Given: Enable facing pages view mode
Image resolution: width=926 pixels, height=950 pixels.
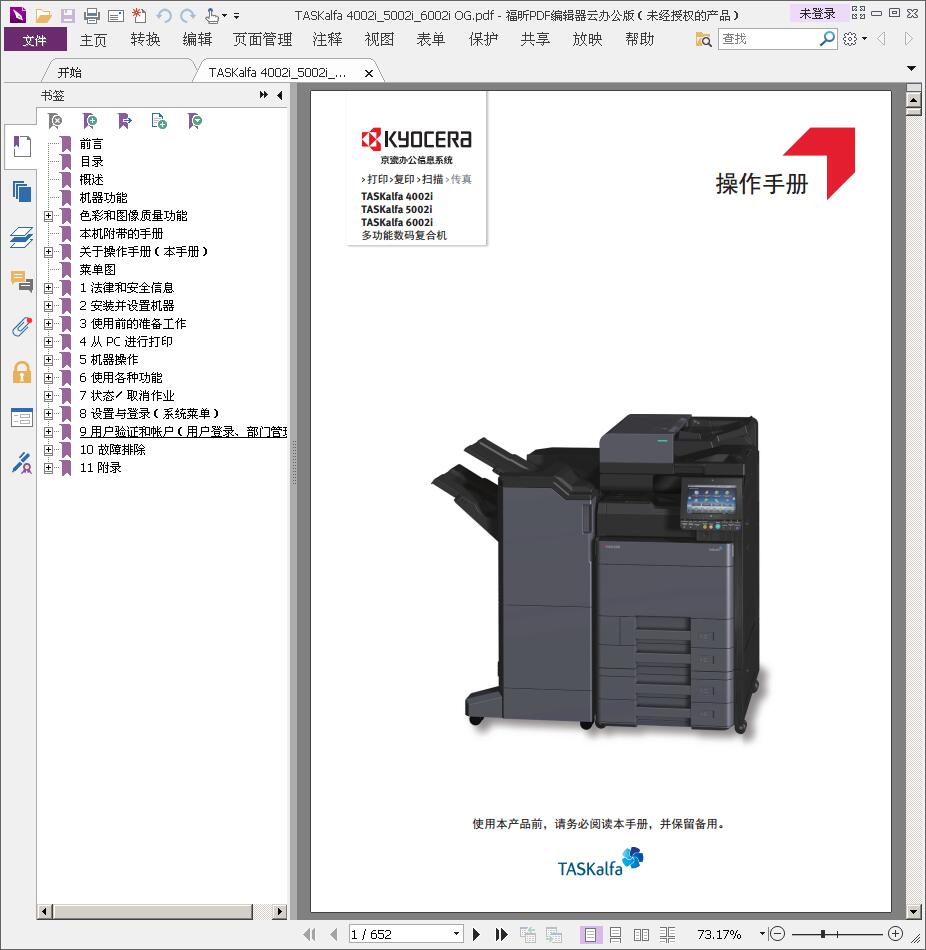Looking at the screenshot, I should click(641, 935).
